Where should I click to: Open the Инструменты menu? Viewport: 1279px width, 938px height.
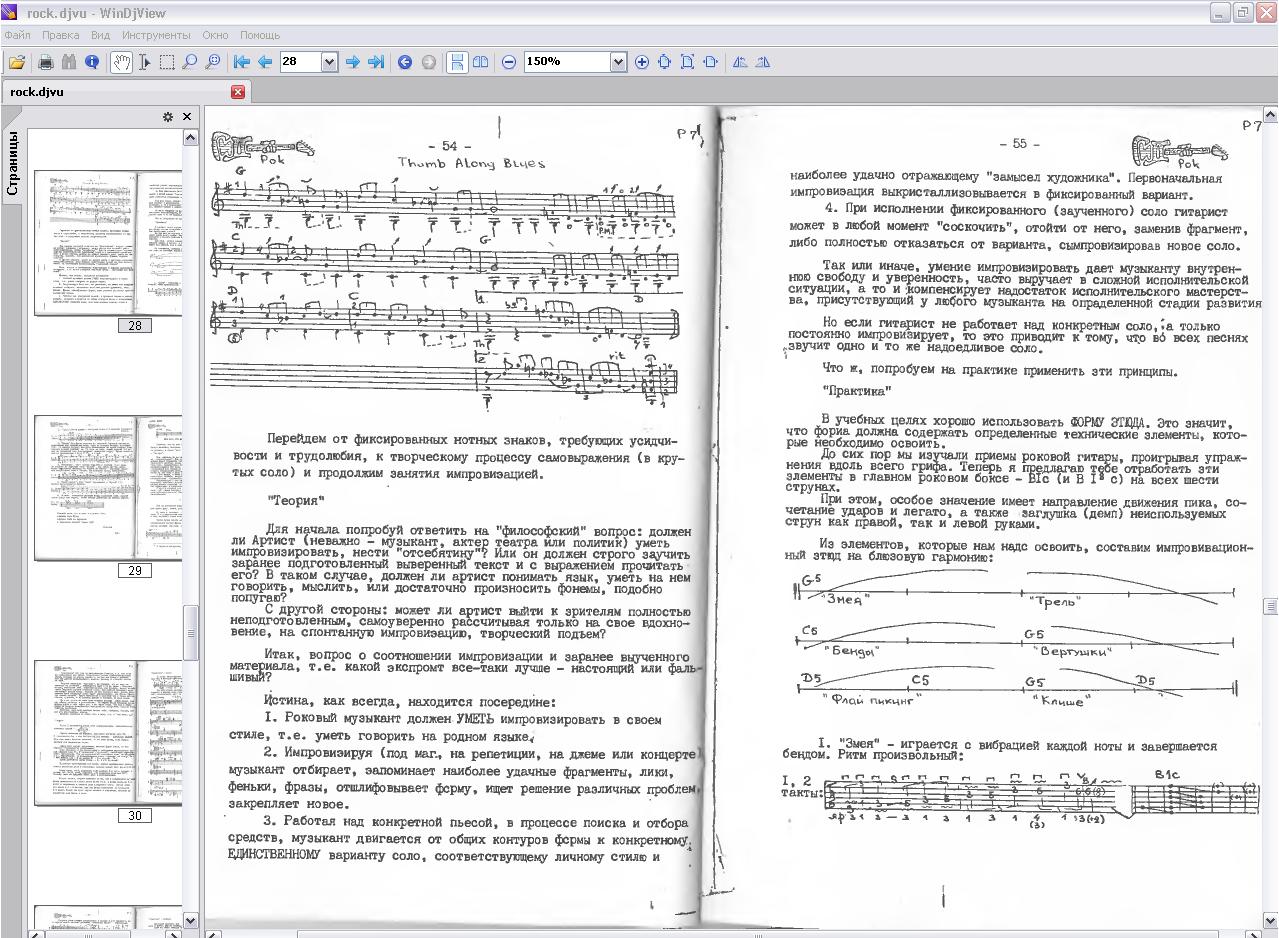point(156,35)
